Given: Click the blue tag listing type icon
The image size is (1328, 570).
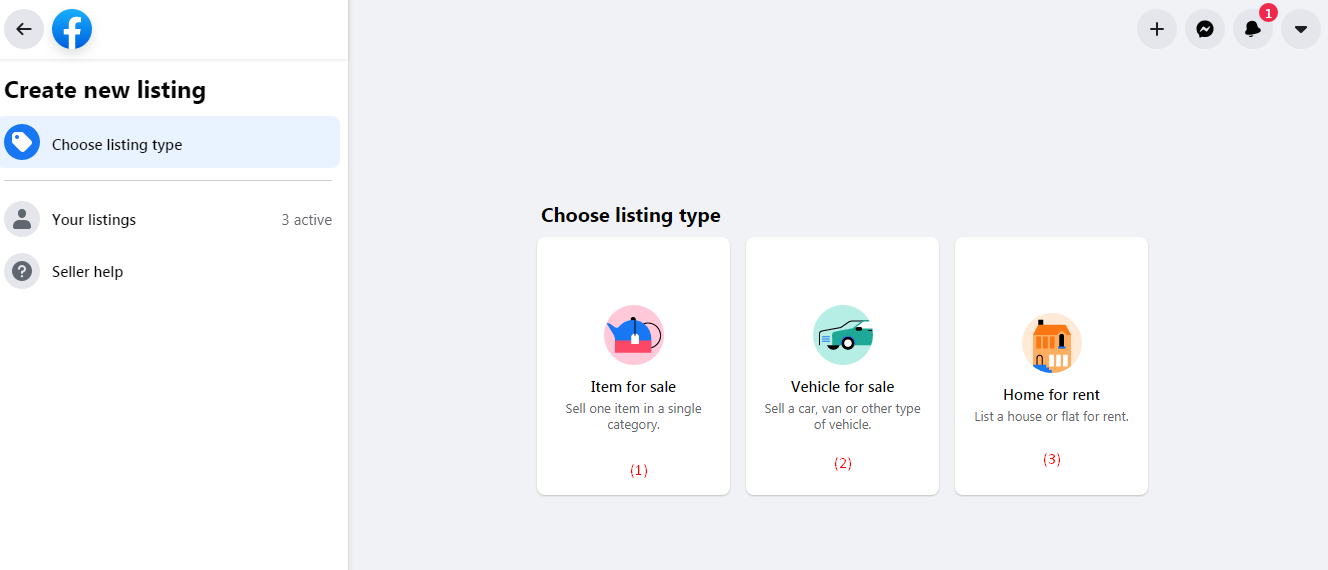Looking at the screenshot, I should click(22, 143).
